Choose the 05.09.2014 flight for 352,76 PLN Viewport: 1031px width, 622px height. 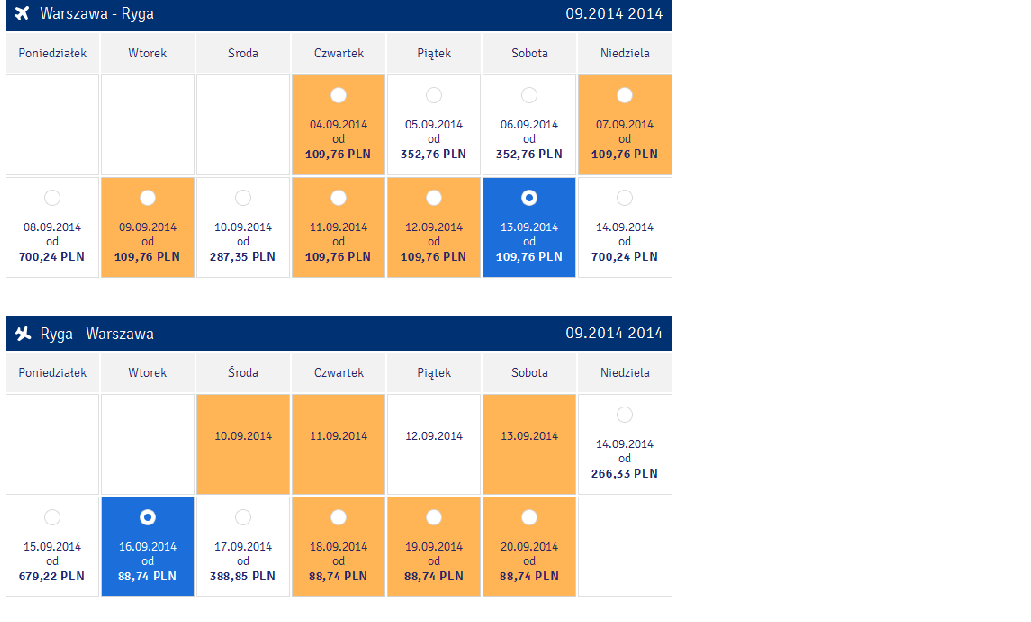pos(434,95)
